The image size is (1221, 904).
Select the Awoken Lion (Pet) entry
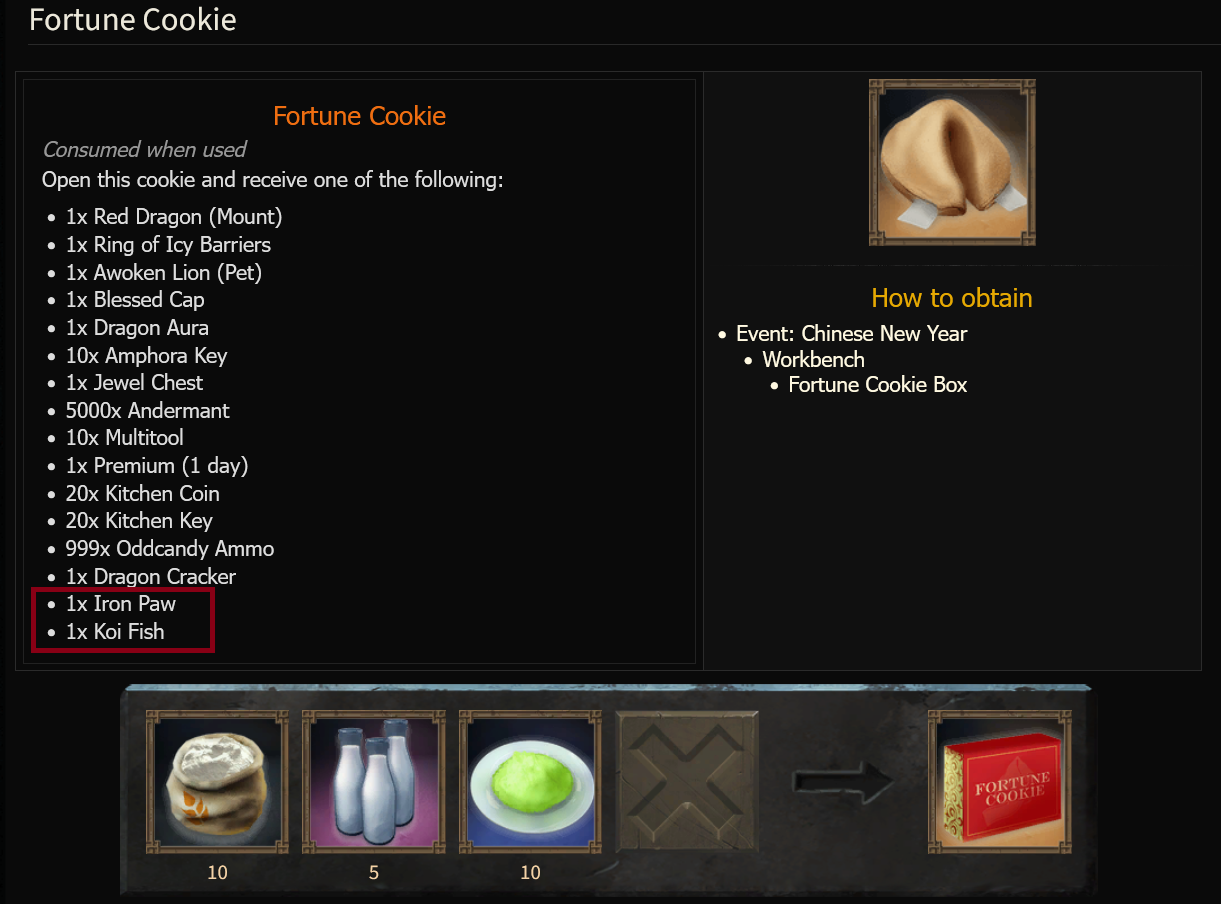pos(164,273)
